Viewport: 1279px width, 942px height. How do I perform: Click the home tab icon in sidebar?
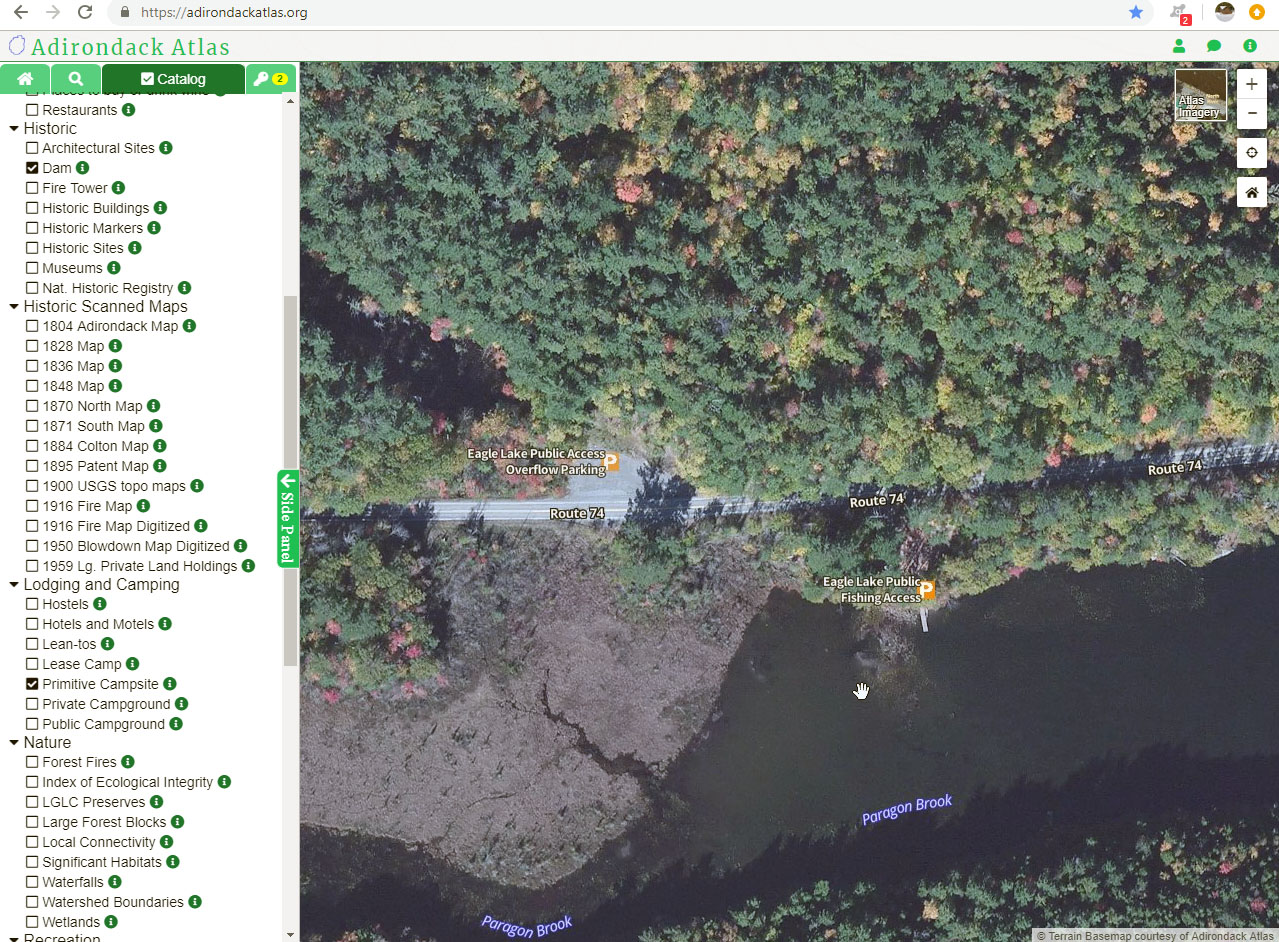tap(25, 79)
